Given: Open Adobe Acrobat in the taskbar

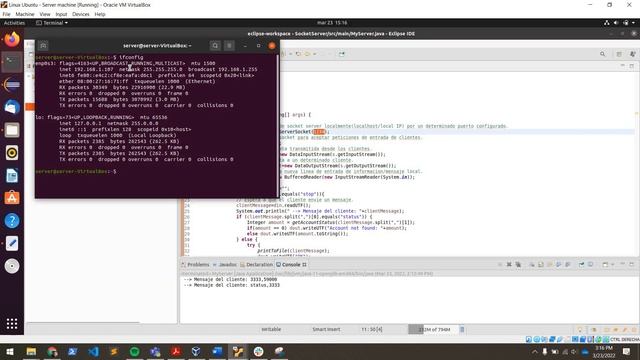Looking at the screenshot, I should pos(176,351).
